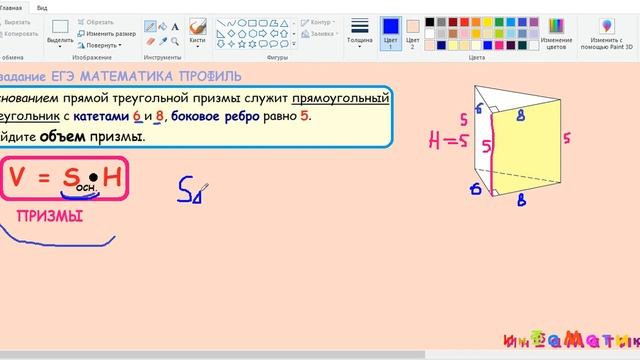Viewport: 640px width, 360px height.
Task: Click the Вырезать cut button
Action: [14, 22]
